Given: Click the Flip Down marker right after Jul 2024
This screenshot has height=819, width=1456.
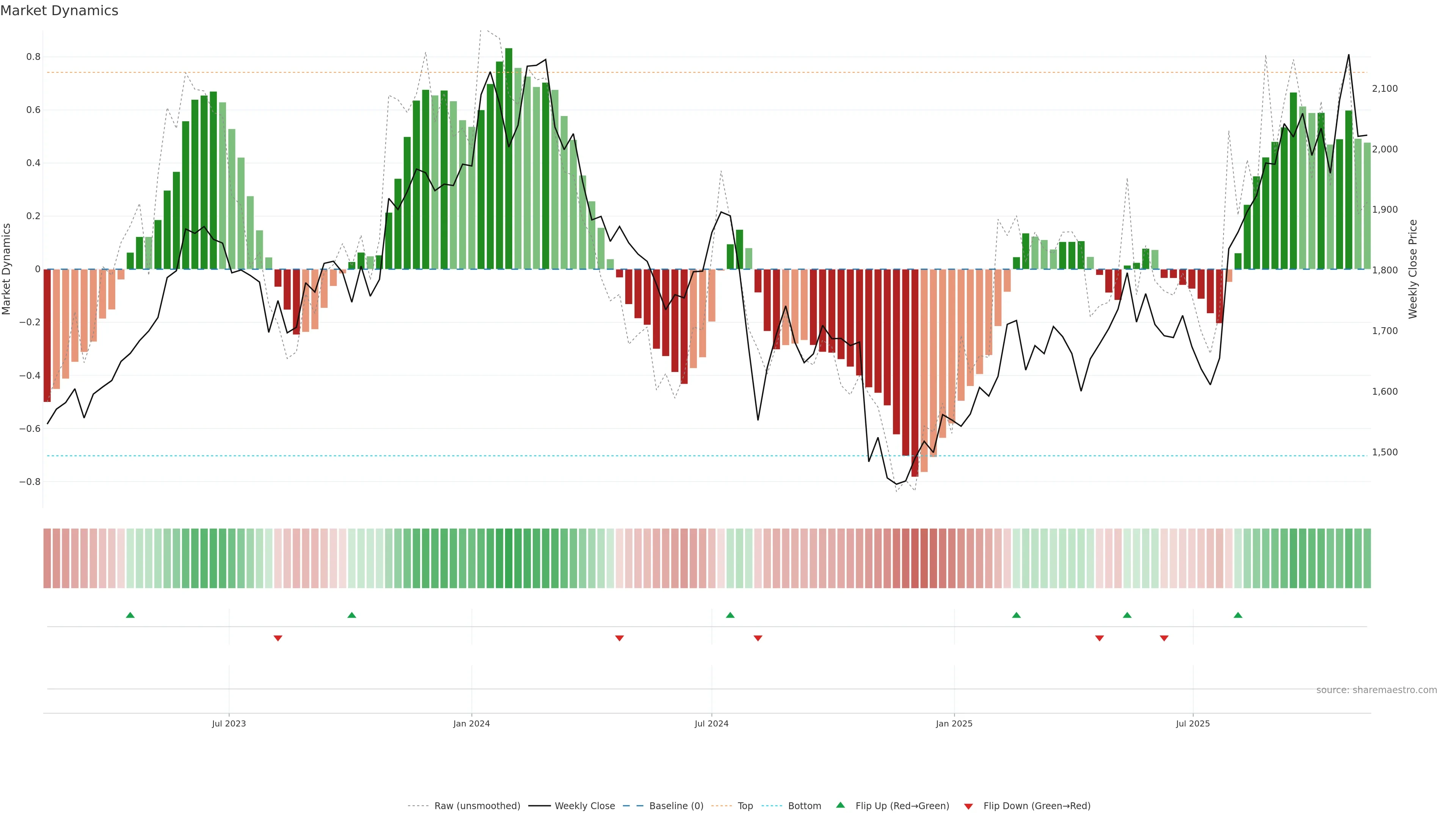Looking at the screenshot, I should [x=758, y=638].
